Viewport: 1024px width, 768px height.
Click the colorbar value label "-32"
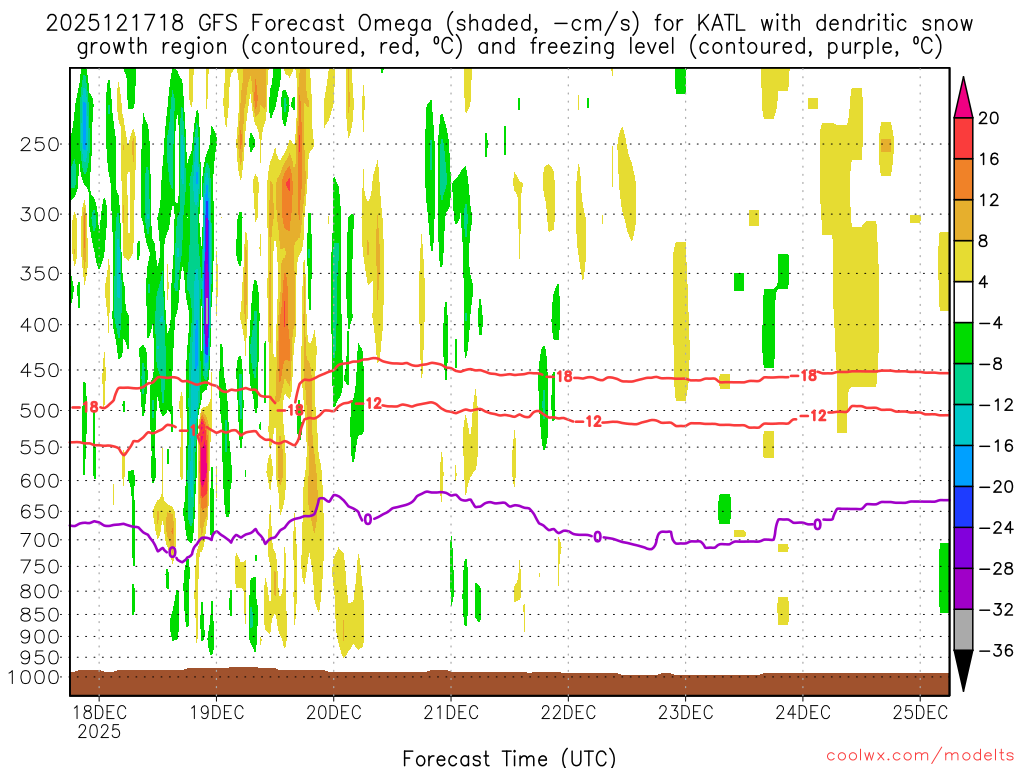pos(996,609)
